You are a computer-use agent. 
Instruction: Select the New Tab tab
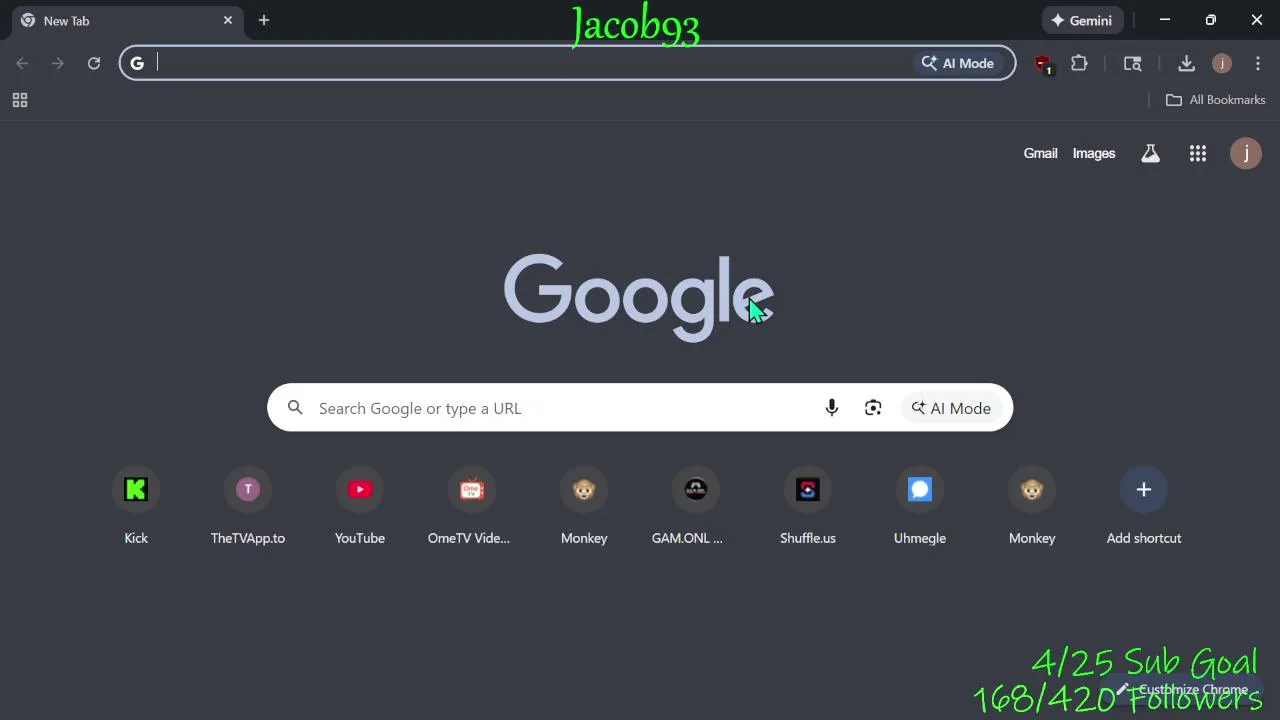point(128,20)
